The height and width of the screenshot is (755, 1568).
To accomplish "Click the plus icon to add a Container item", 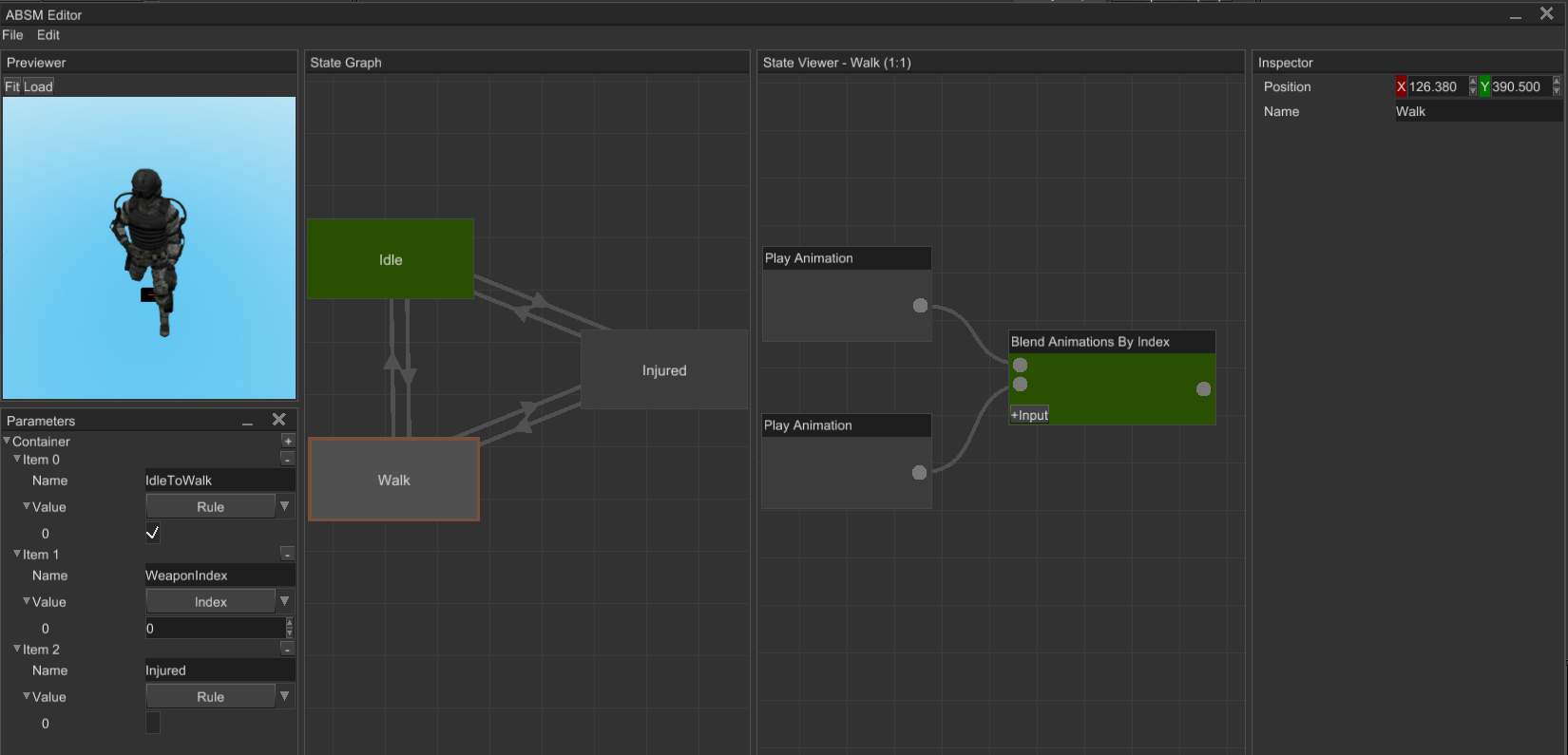I will click(x=288, y=441).
